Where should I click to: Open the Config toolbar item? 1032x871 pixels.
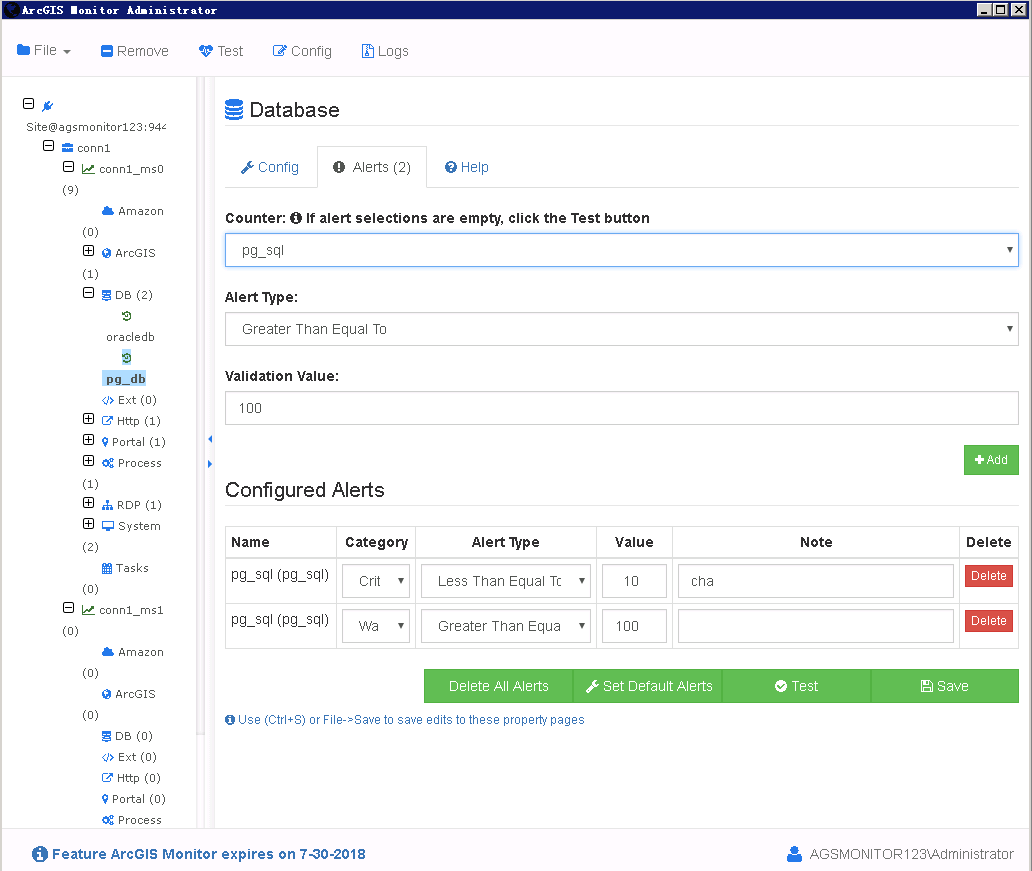point(302,51)
